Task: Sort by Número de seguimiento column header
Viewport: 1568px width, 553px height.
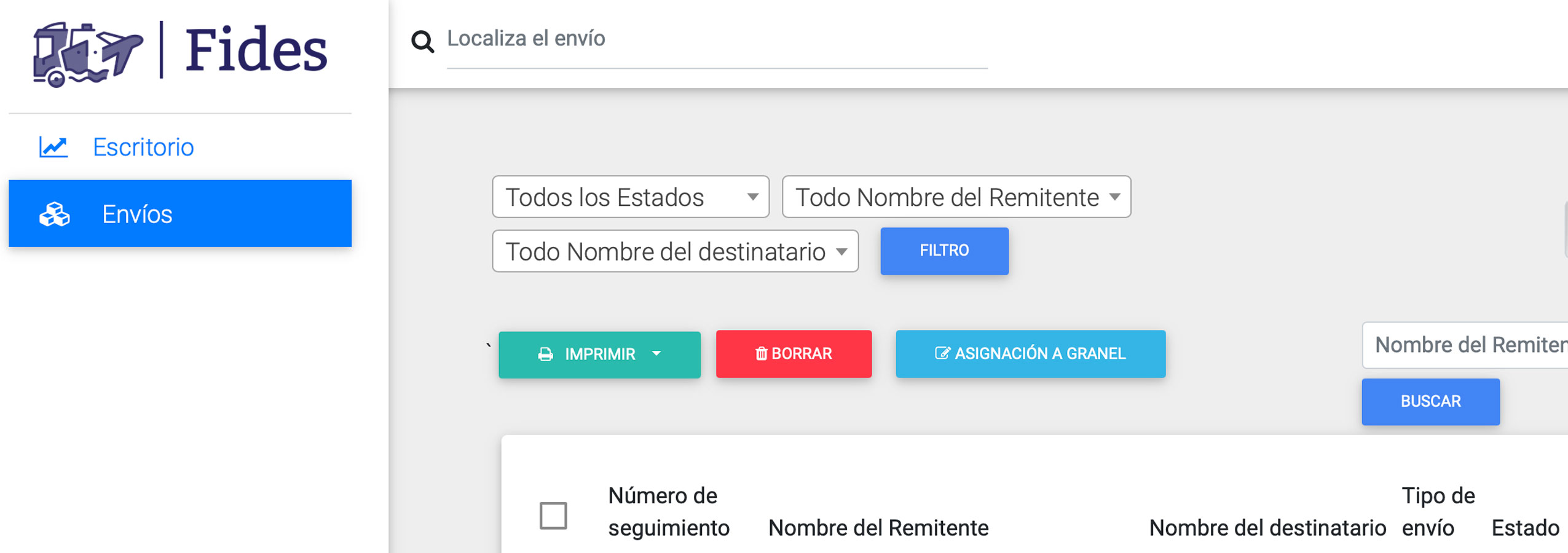Action: (x=668, y=512)
